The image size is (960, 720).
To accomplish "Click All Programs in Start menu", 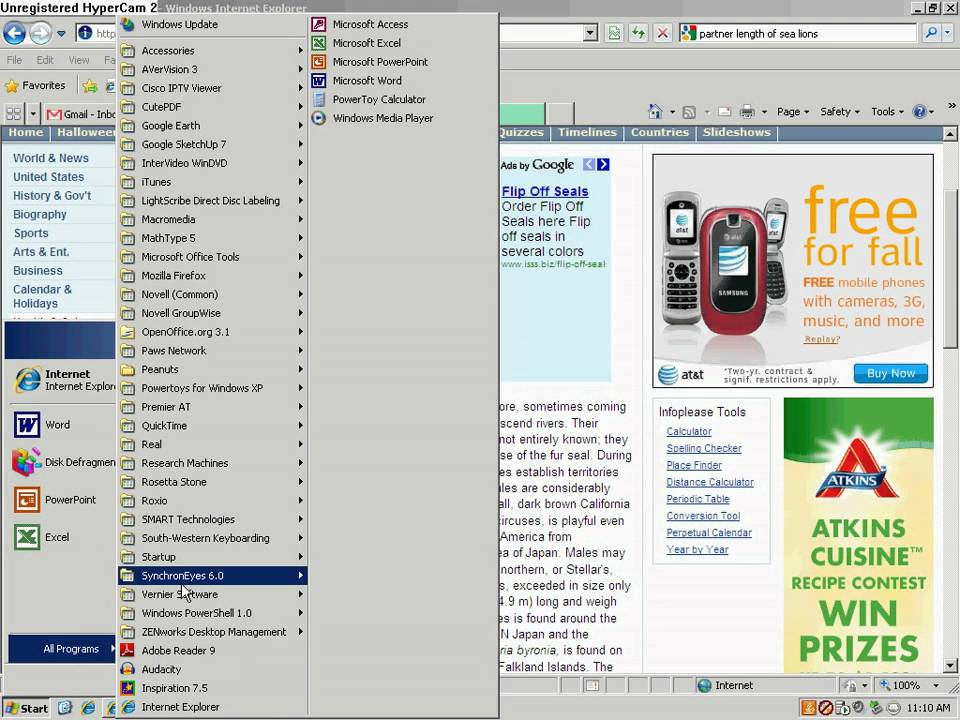I will click(62, 649).
